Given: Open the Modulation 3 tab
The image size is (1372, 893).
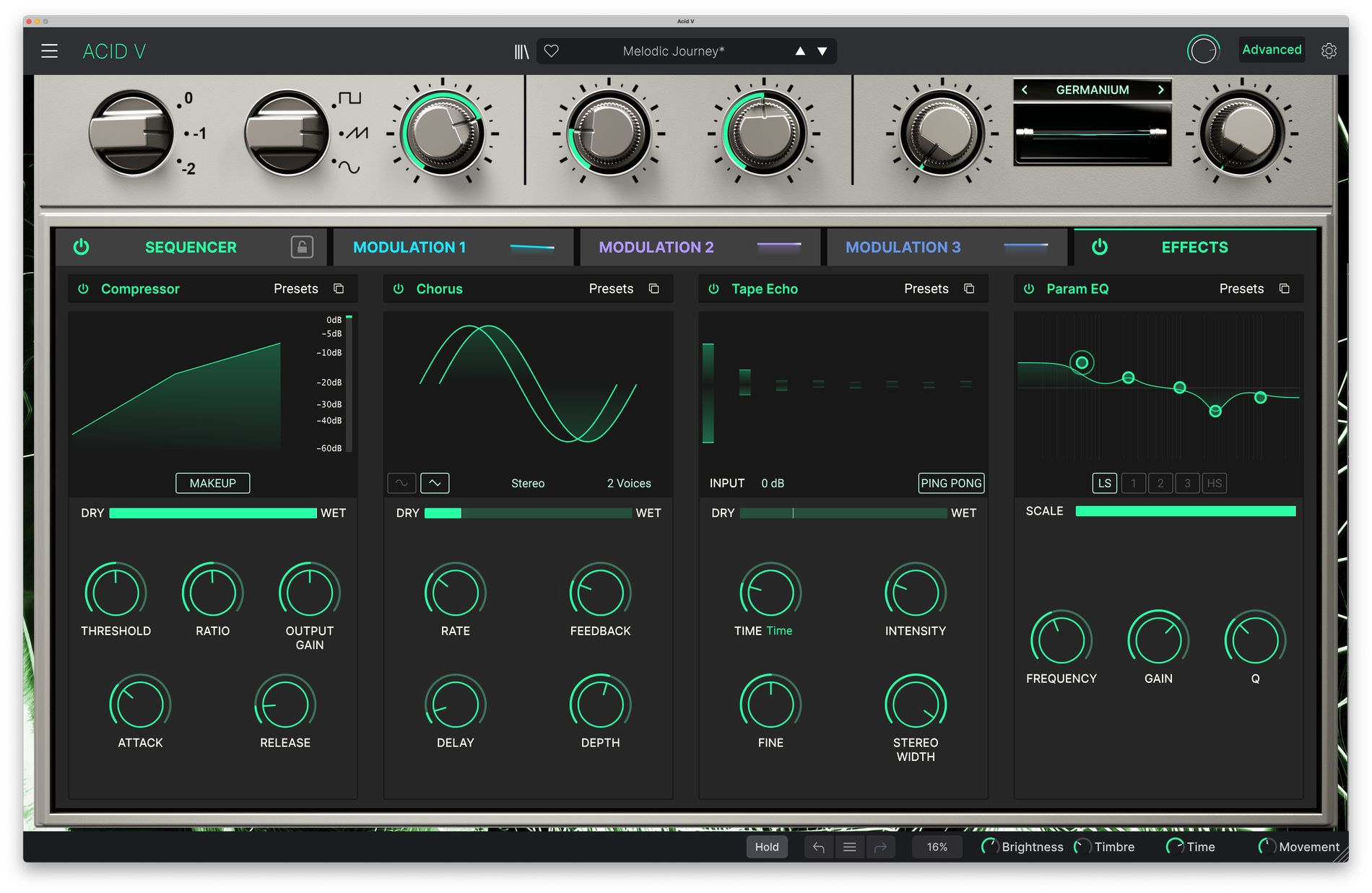Looking at the screenshot, I should (903, 247).
